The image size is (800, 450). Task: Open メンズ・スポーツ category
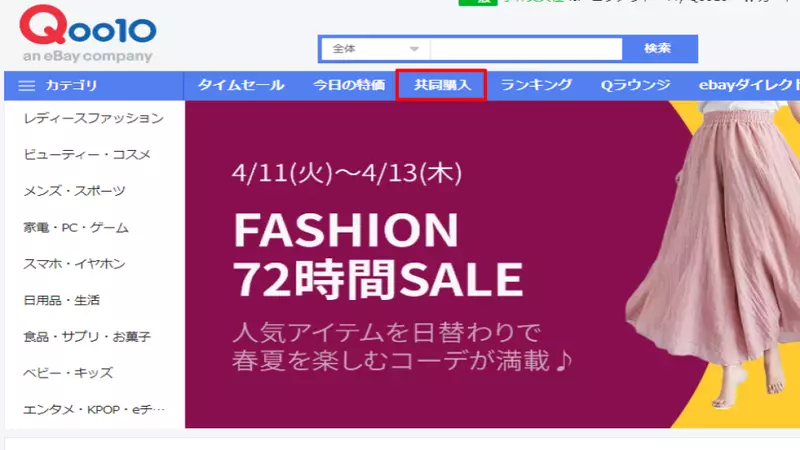tap(74, 191)
